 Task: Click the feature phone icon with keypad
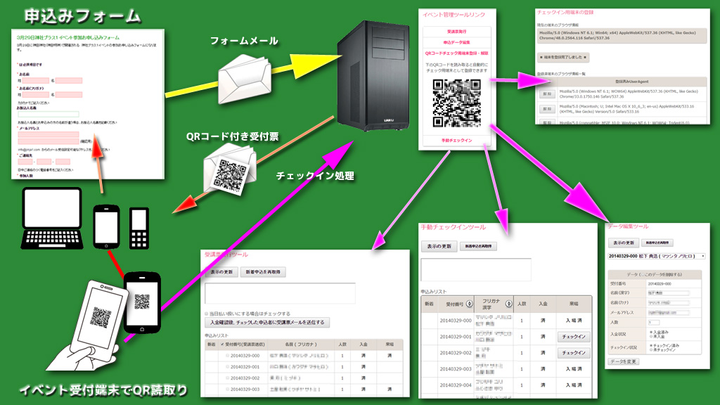[139, 228]
